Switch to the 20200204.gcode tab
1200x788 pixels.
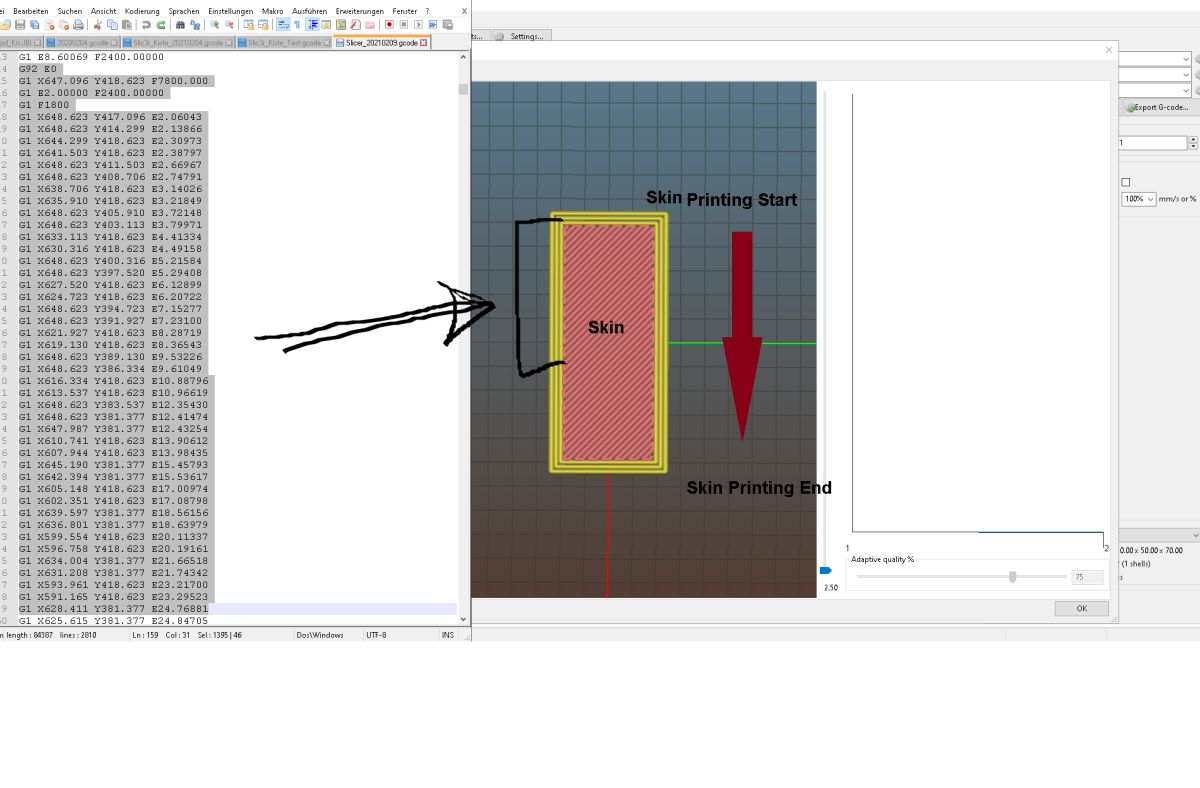[80, 42]
